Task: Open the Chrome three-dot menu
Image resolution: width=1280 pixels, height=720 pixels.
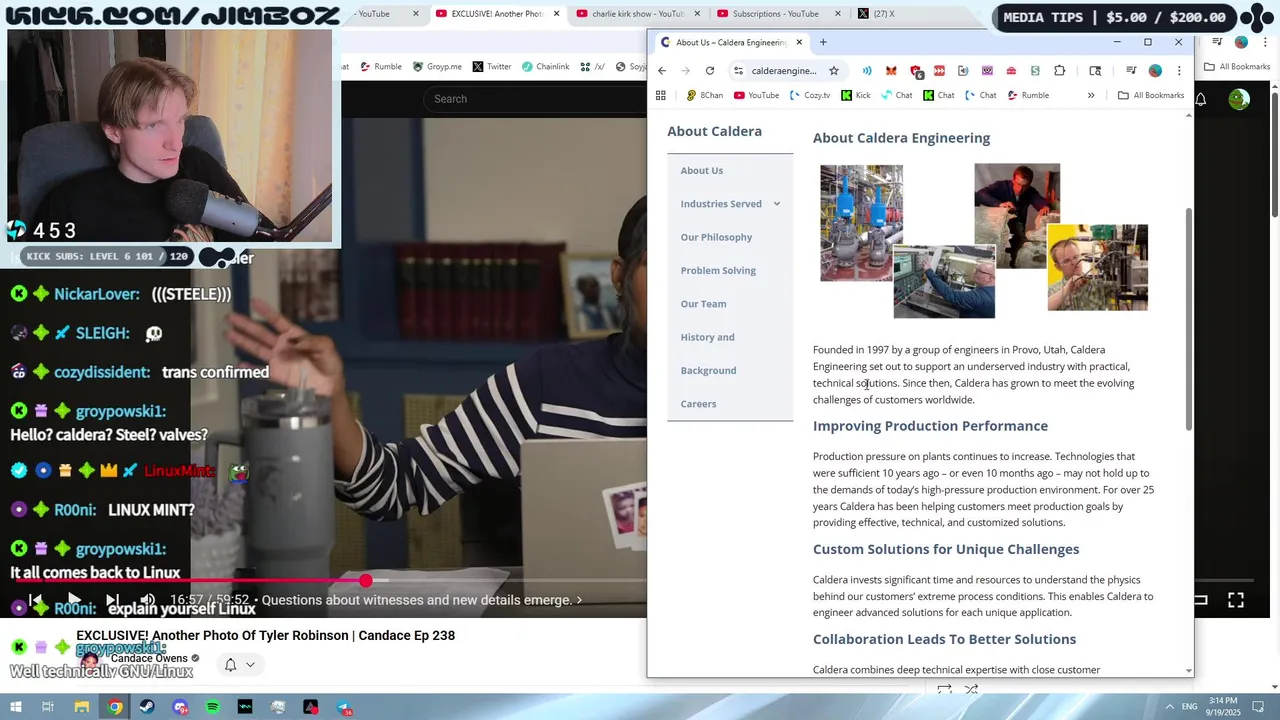Action: [x=1179, y=71]
